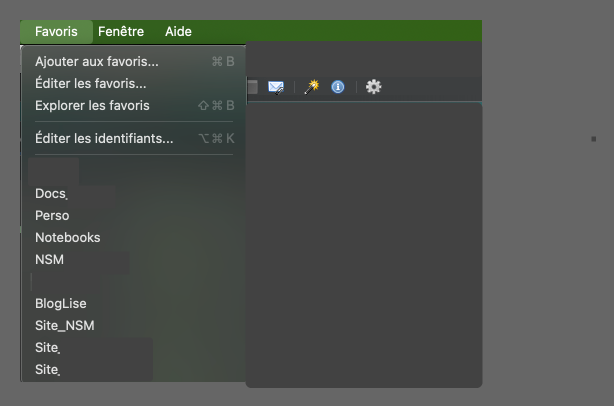Click the partially hidden gray square icon

tap(253, 87)
